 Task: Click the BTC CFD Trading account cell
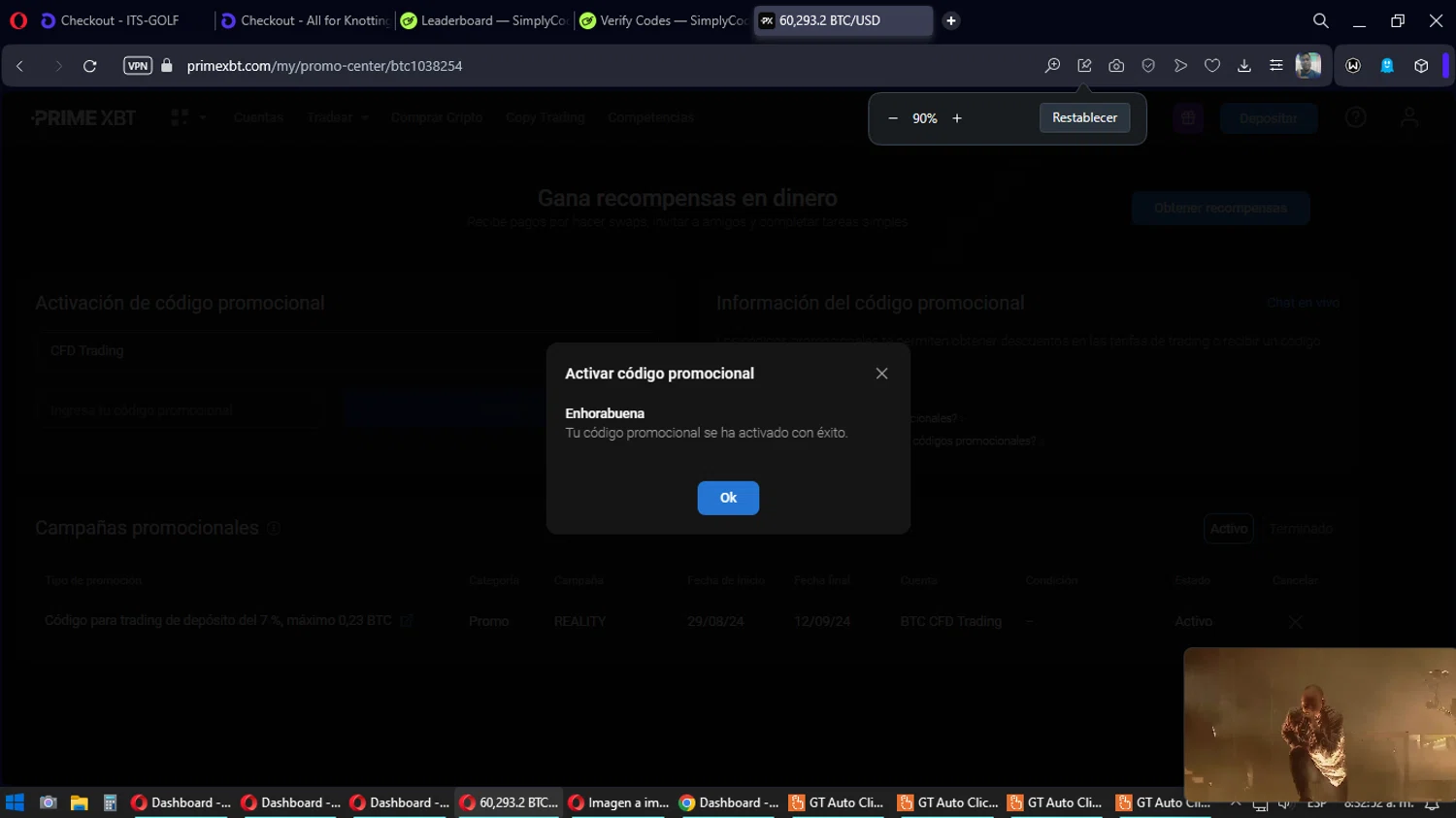pyautogui.click(x=950, y=621)
